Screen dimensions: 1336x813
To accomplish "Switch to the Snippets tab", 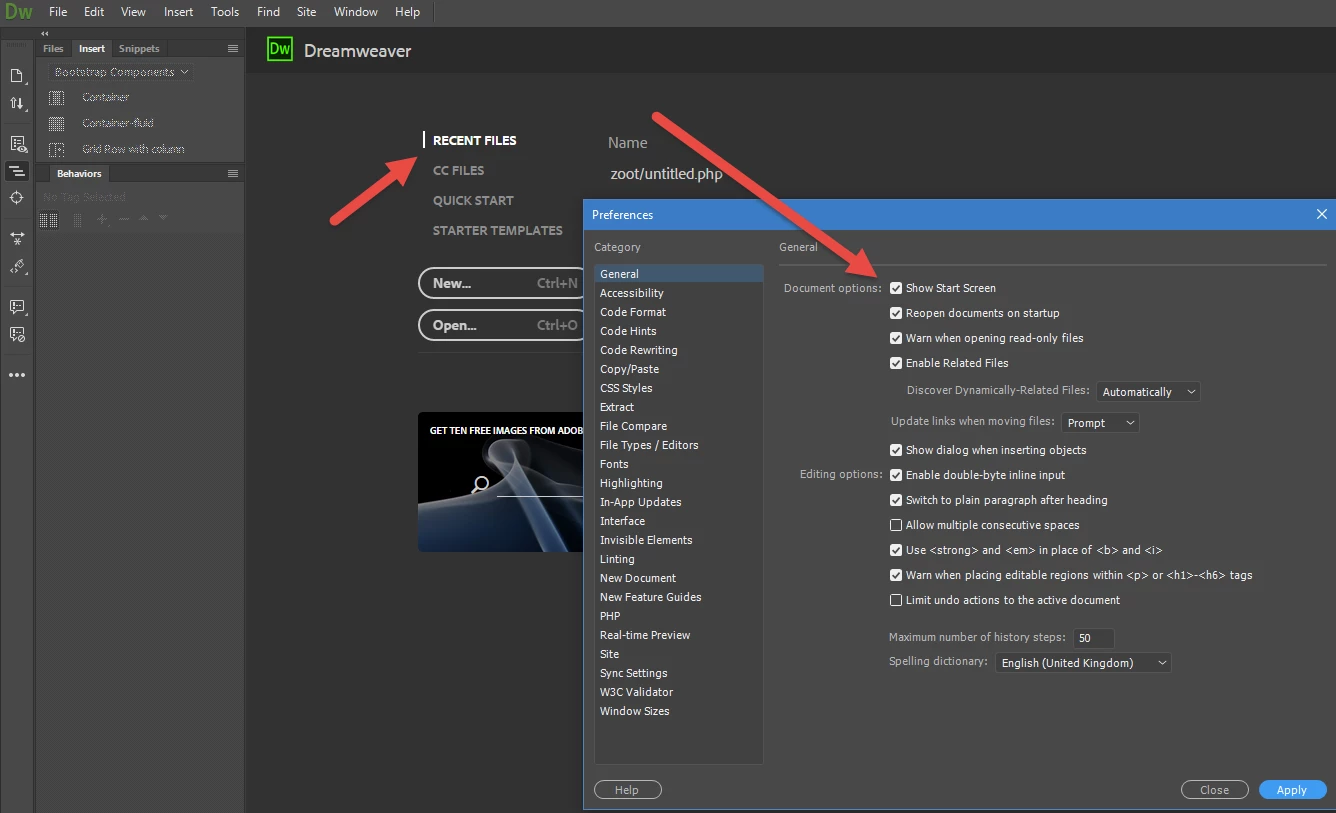I will point(139,48).
